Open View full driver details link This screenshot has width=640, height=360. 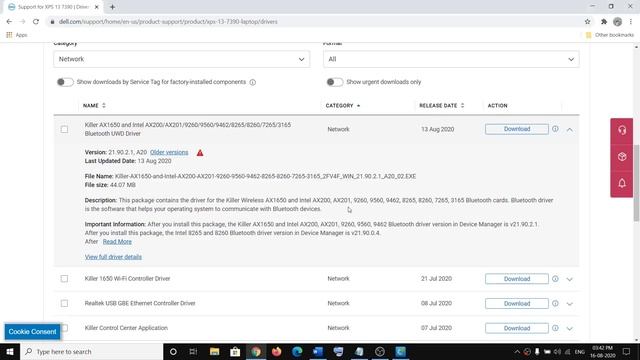click(113, 257)
